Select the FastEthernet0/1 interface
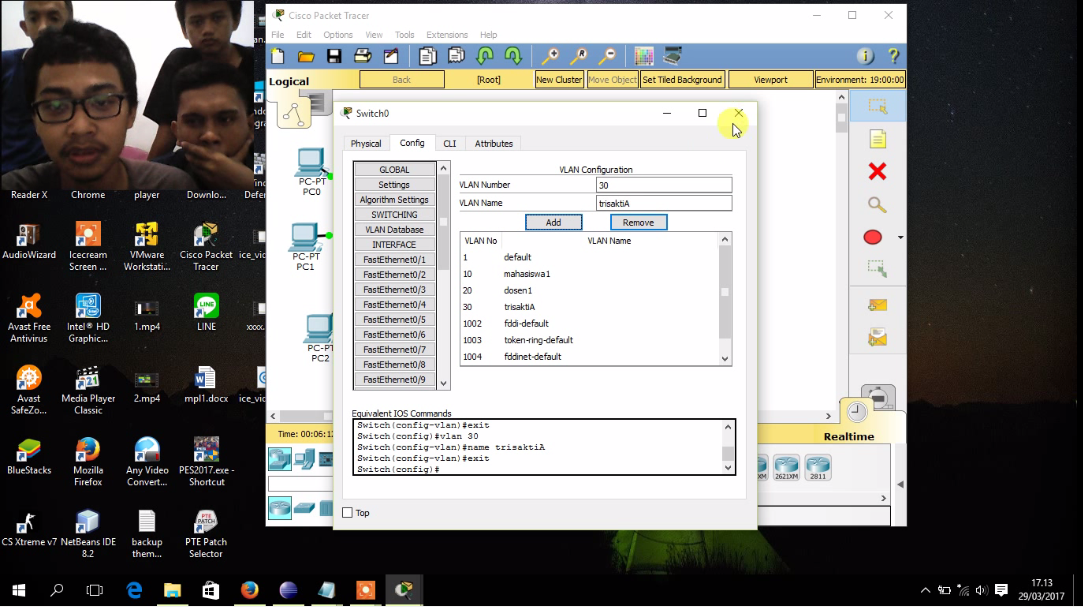Image resolution: width=1083 pixels, height=607 pixels. coord(394,260)
